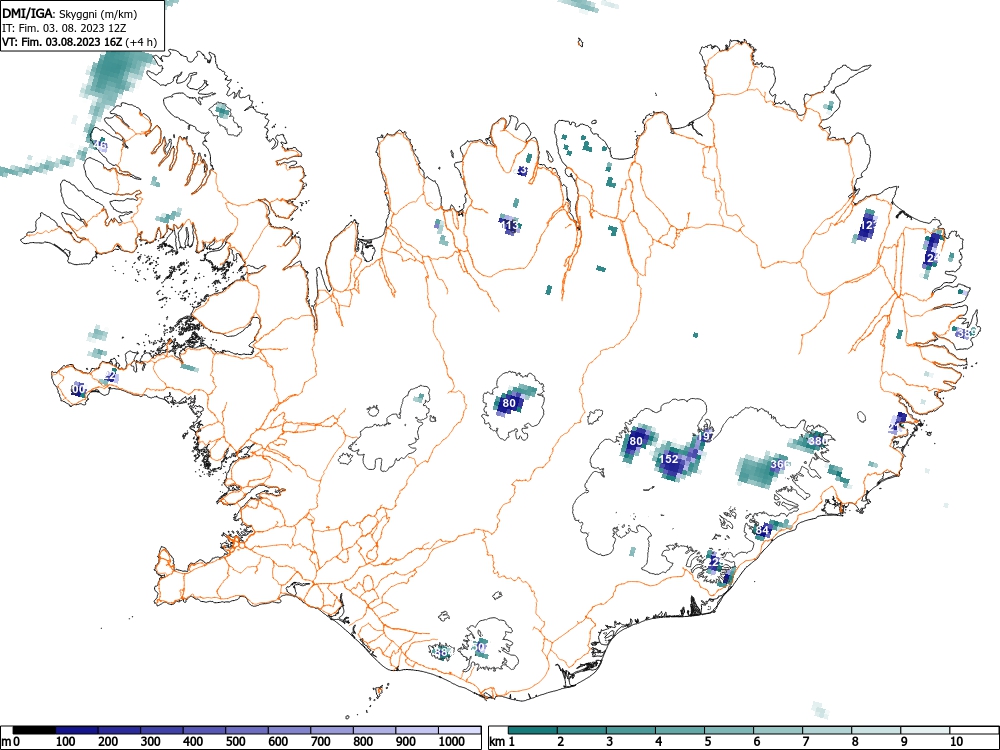
Task: Pick the darkest teal swatch between km 1 and 2
Action: [533, 730]
